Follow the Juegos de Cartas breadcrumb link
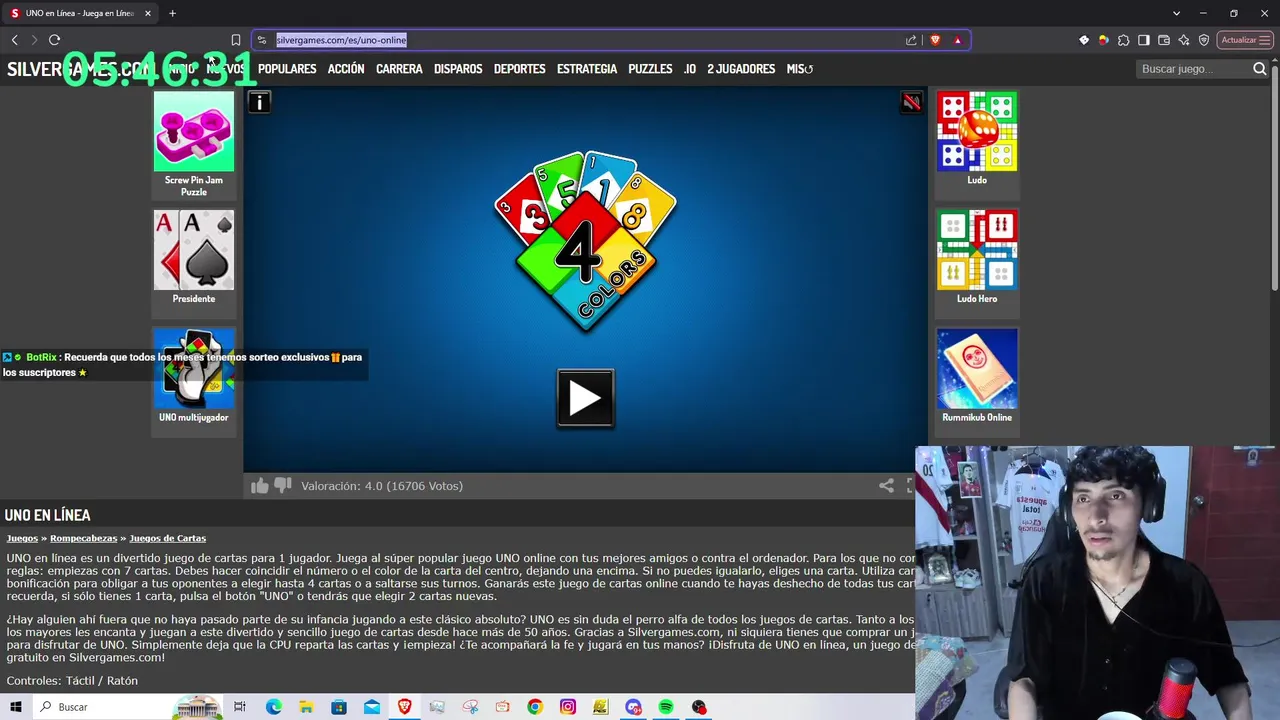 (168, 538)
